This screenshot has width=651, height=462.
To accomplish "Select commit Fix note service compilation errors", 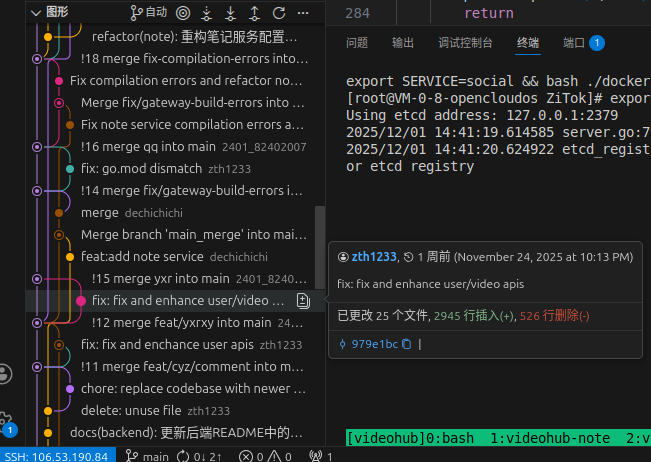I will [x=175, y=125].
